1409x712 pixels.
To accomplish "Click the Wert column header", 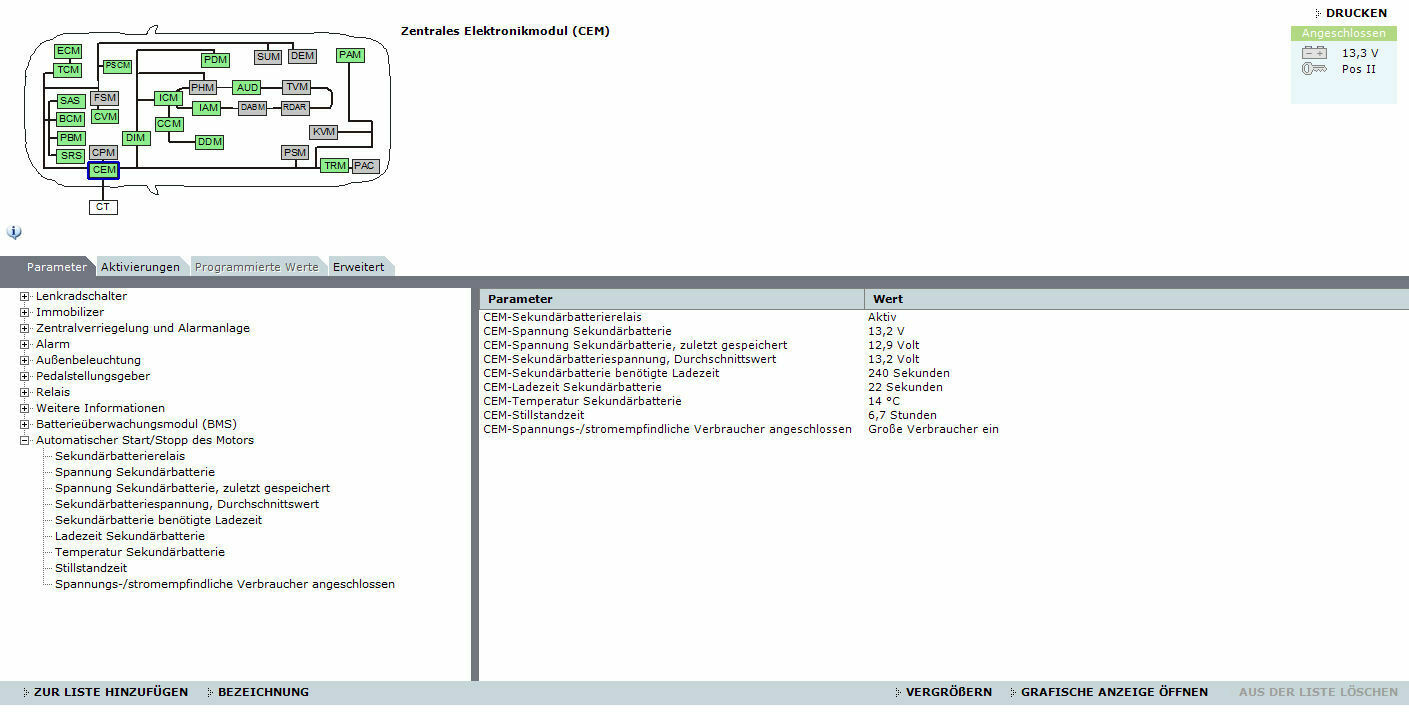I will tap(888, 299).
